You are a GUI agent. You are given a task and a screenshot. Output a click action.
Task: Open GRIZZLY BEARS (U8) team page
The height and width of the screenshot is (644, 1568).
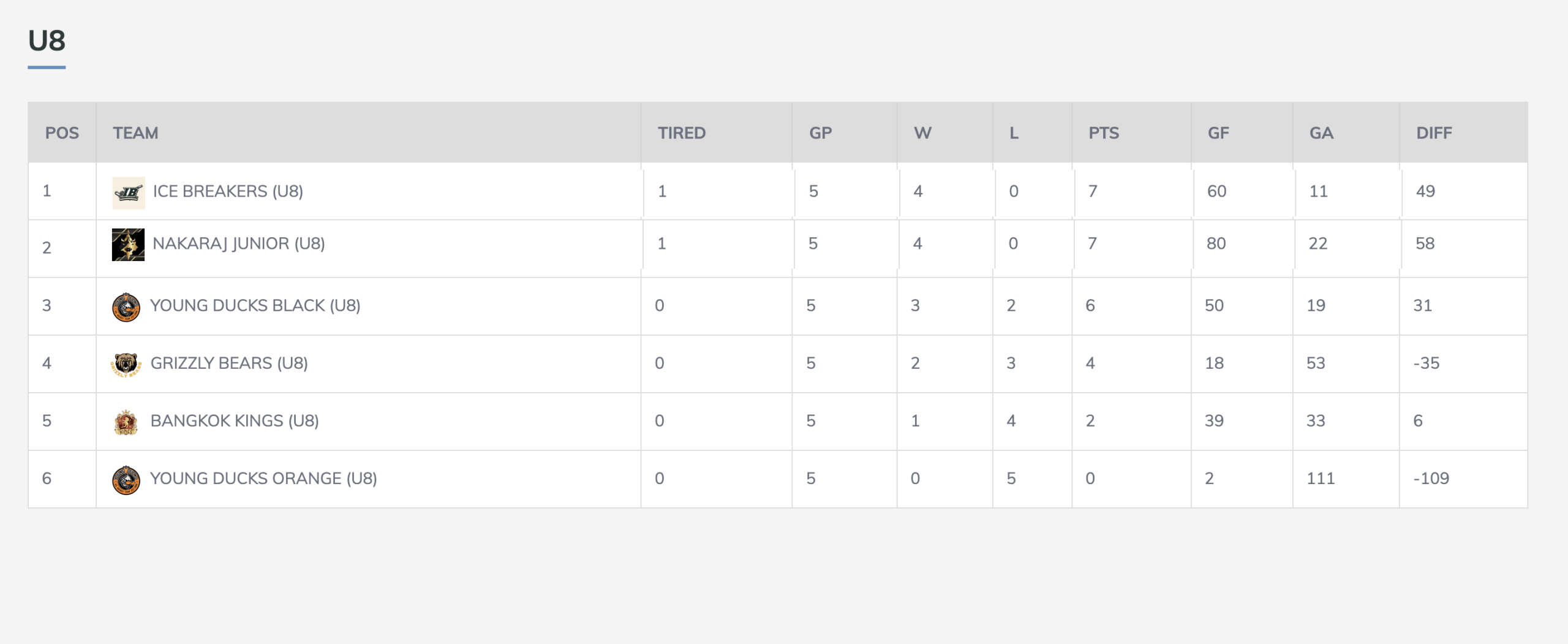click(x=229, y=363)
